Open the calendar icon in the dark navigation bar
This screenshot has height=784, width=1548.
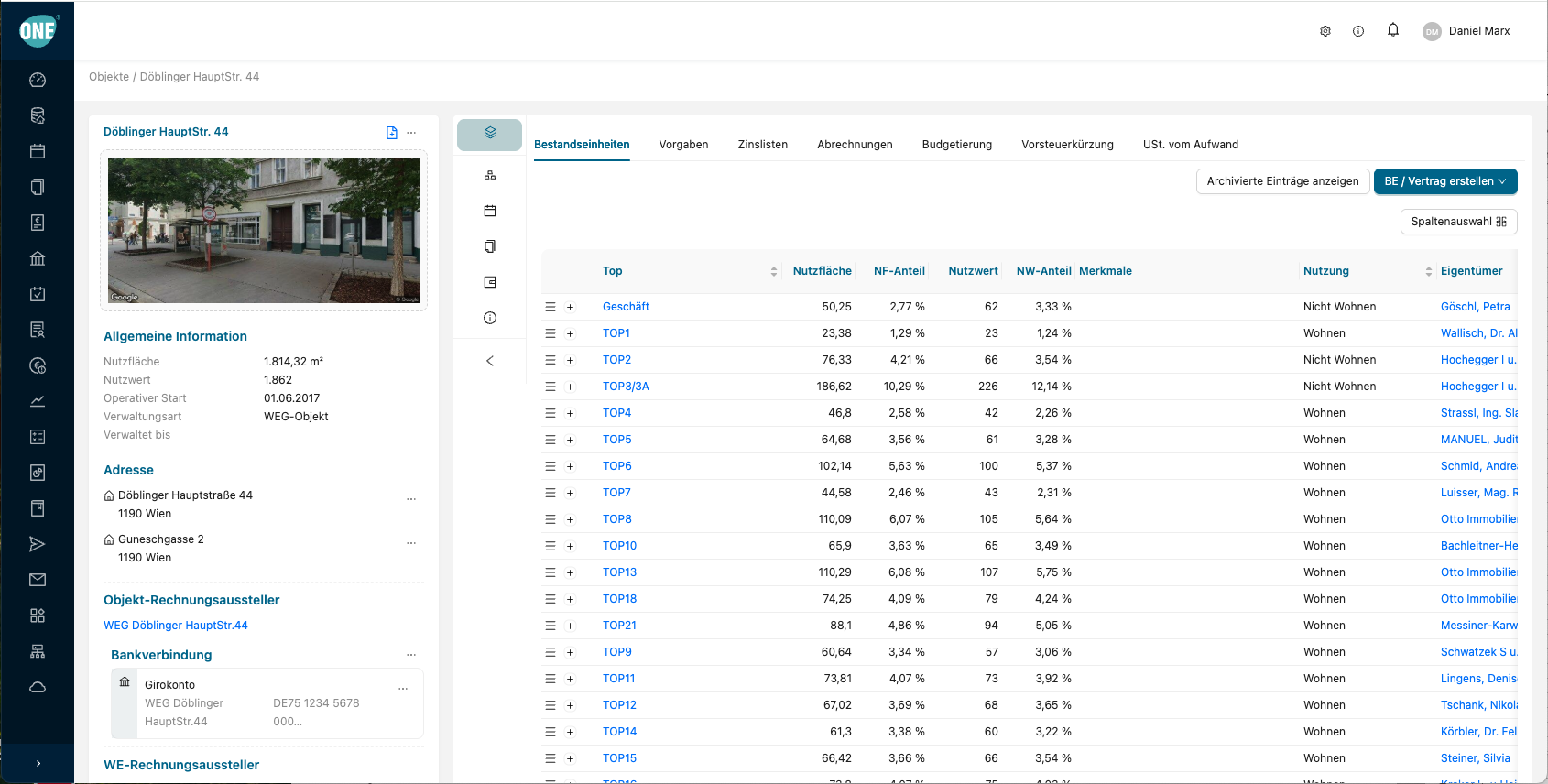coord(38,151)
